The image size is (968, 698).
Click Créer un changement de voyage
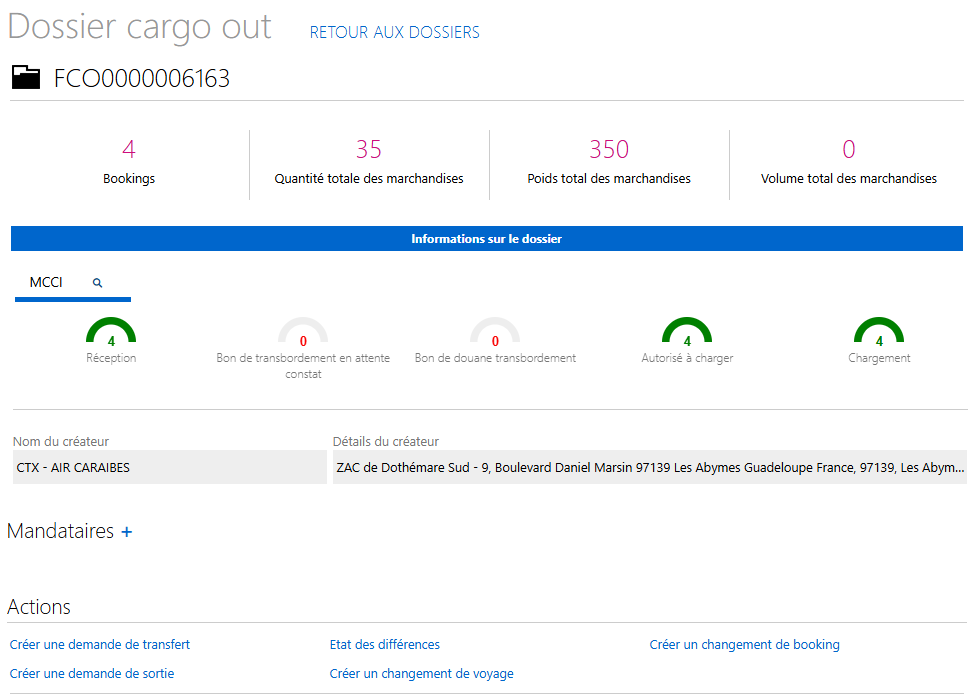[x=421, y=674]
